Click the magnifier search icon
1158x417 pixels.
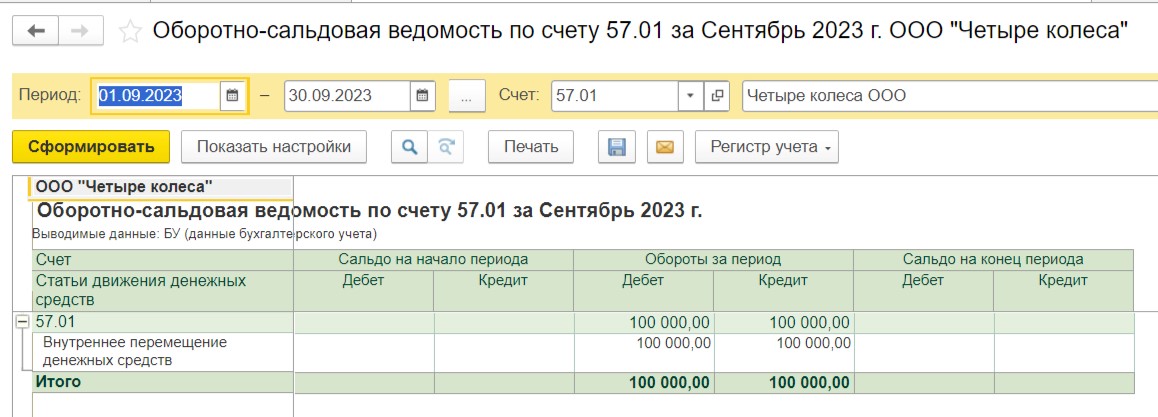pyautogui.click(x=408, y=146)
